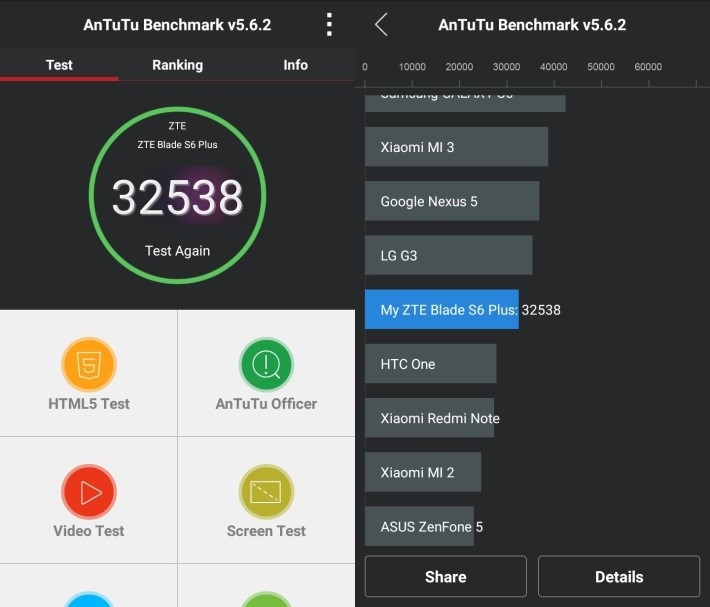Viewport: 710px width, 607px height.
Task: Select the Xiaomi Redmi Note ranking bar
Action: [429, 418]
